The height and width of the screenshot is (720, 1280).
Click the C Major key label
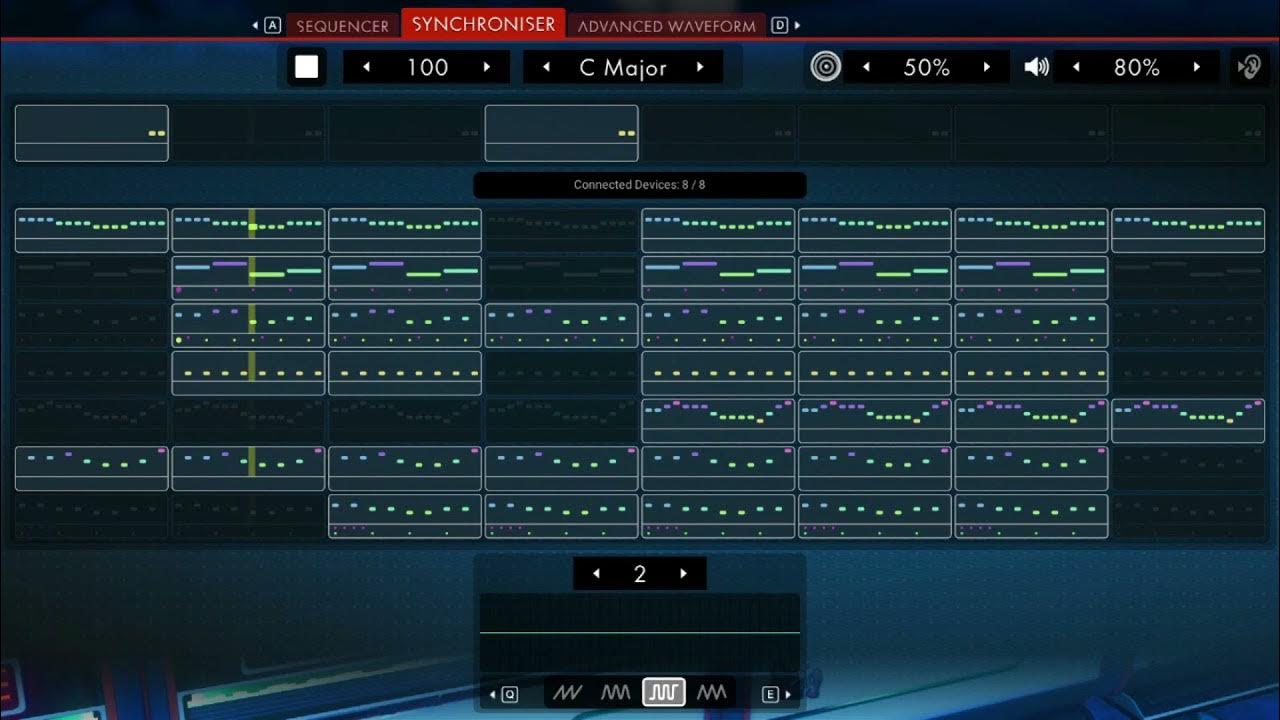coord(623,68)
